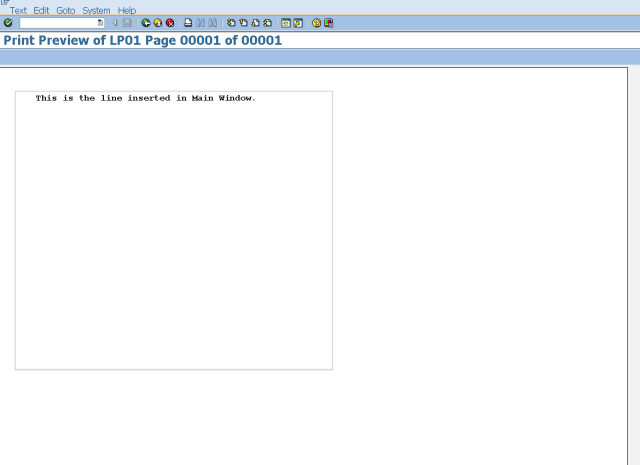Open the System menu
The image size is (640, 465).
pyautogui.click(x=96, y=11)
